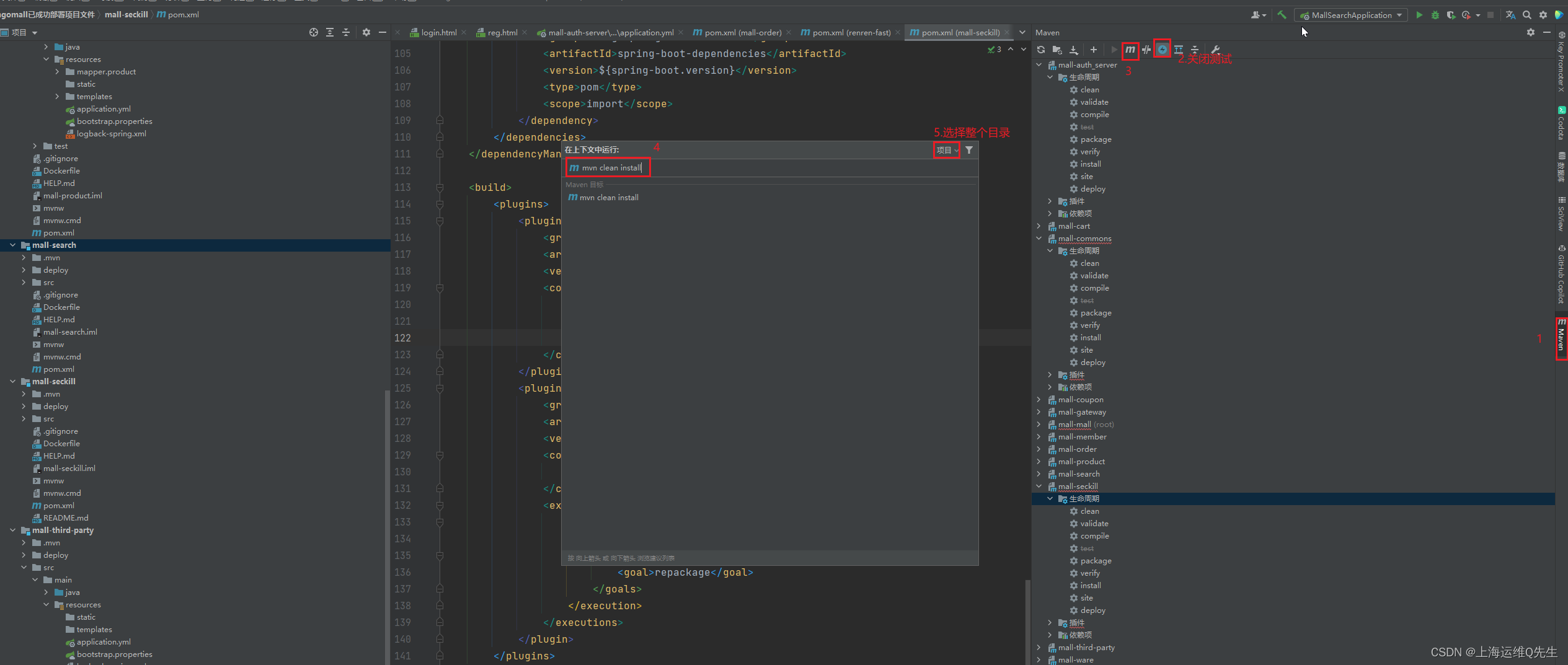The height and width of the screenshot is (665, 1568).
Task: Click the Maven reload all projects icon
Action: tap(1041, 50)
